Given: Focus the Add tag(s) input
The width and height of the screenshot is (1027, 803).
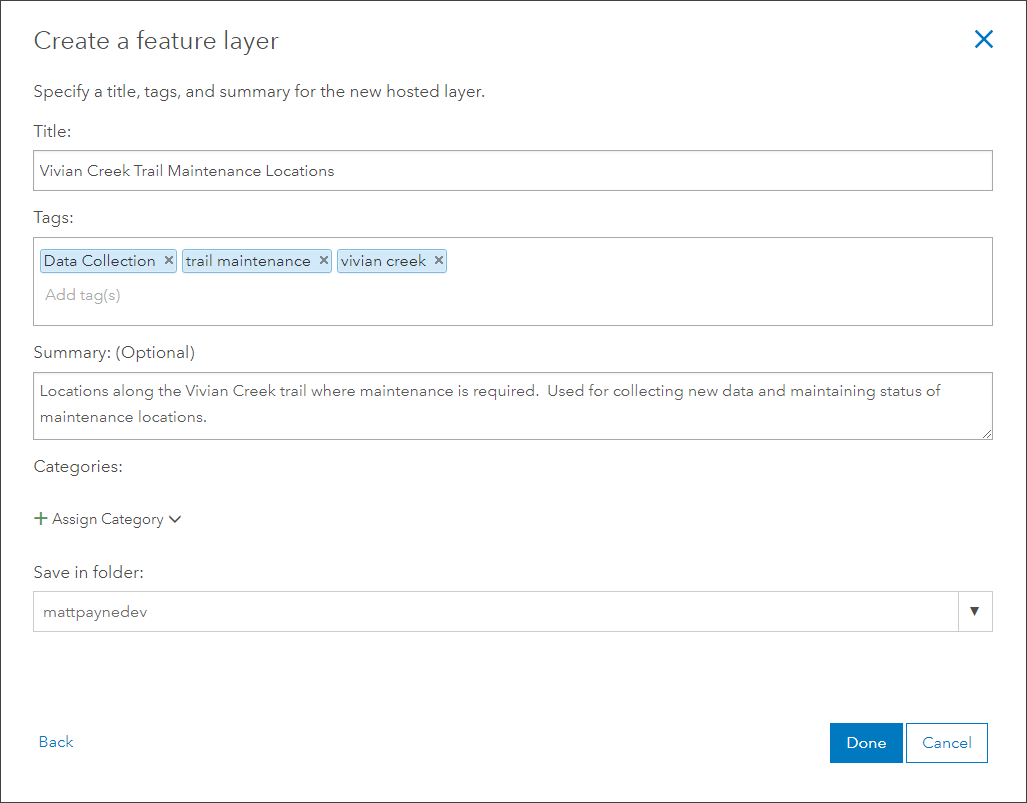Looking at the screenshot, I should 200,295.
